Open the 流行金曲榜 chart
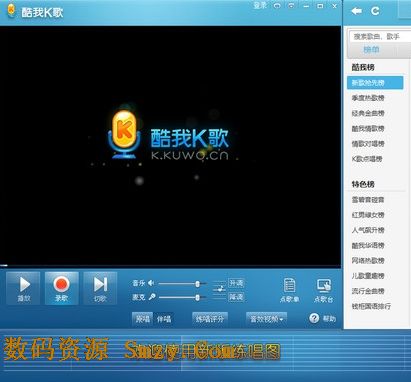411x382 pixels. (x=368, y=291)
